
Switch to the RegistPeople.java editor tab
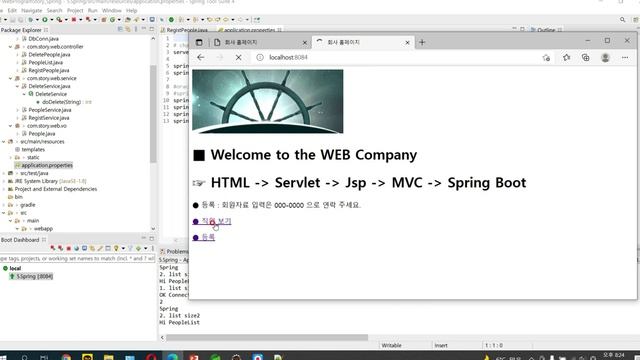[x=186, y=30]
